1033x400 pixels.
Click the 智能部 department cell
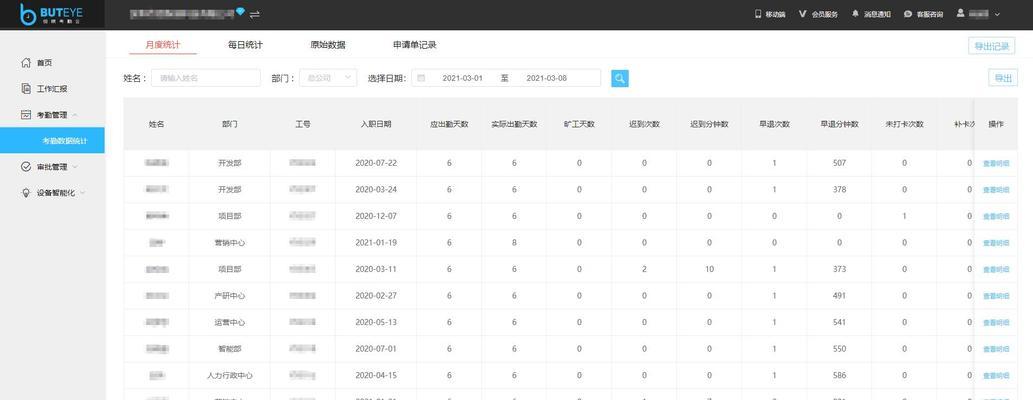tap(230, 349)
